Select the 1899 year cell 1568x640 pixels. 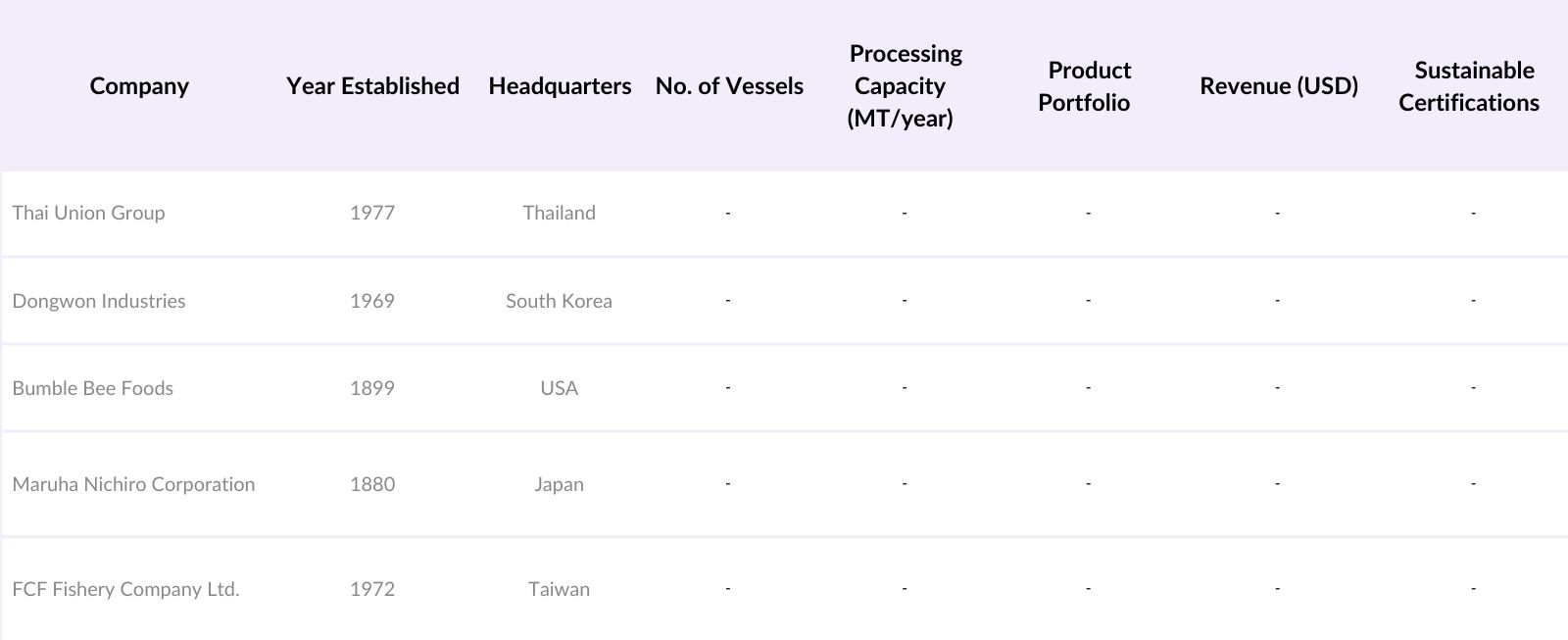click(372, 388)
